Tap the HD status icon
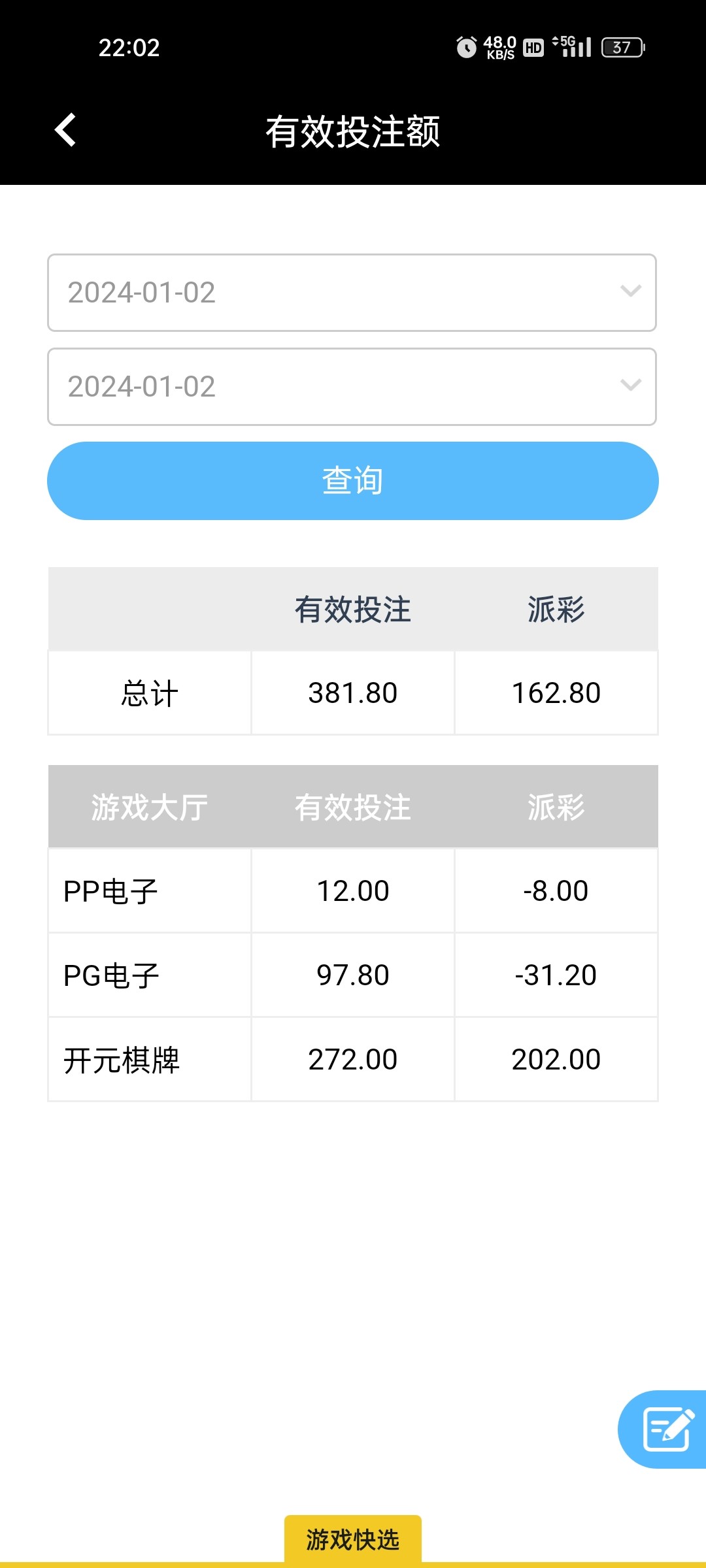The height and width of the screenshot is (1568, 706). [x=533, y=48]
